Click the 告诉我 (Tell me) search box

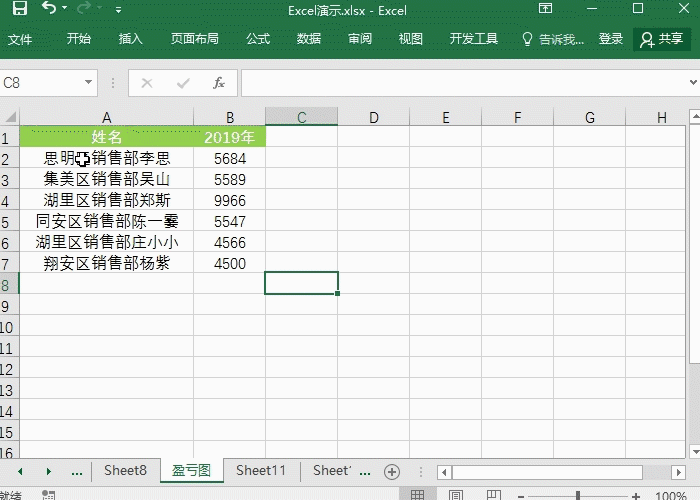tap(554, 39)
